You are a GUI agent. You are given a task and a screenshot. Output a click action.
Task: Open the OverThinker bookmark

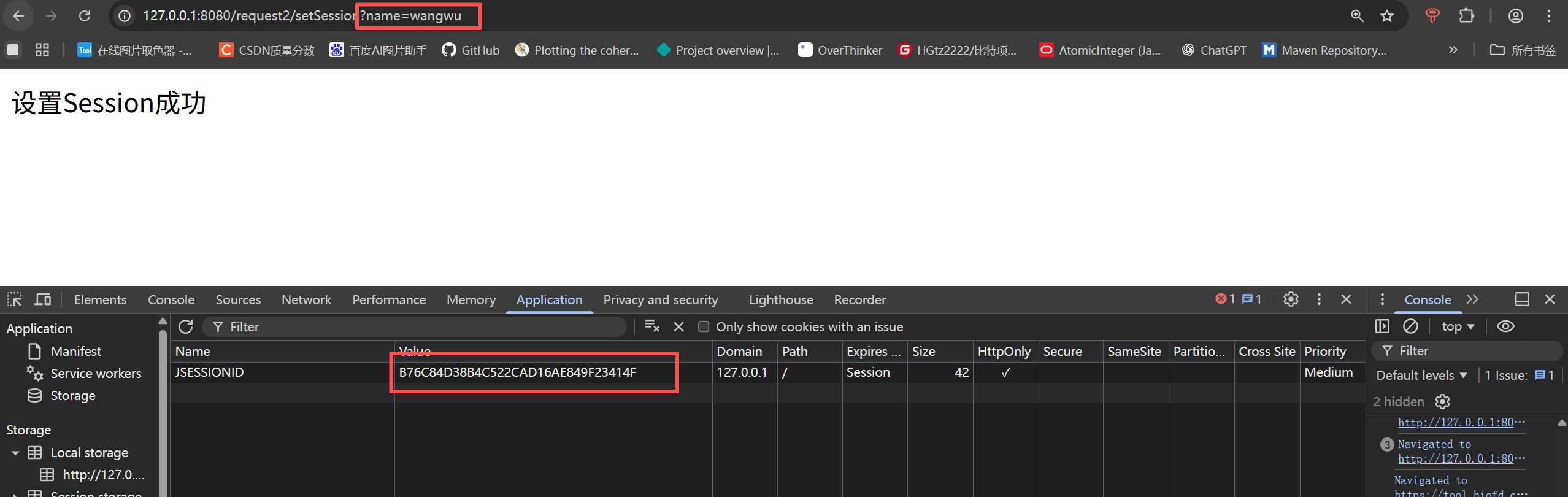840,50
